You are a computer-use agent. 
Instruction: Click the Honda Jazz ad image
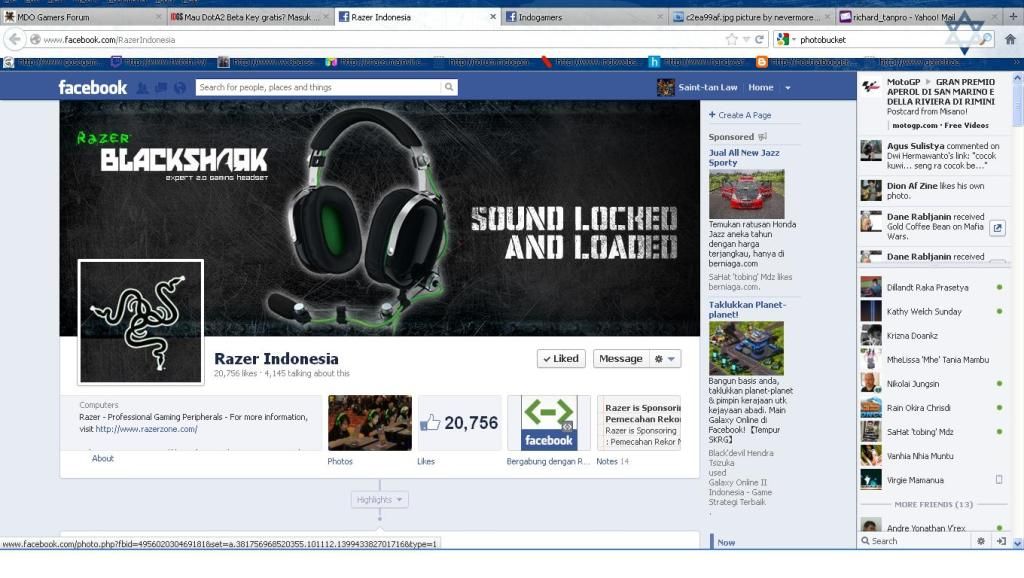pyautogui.click(x=746, y=194)
